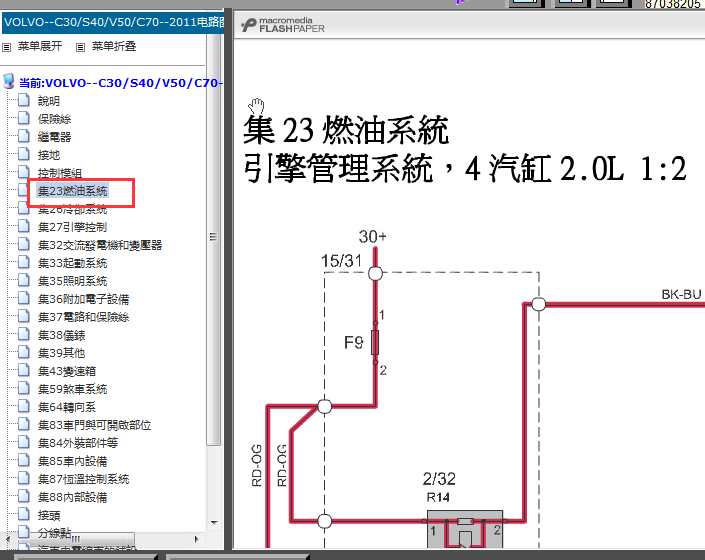The height and width of the screenshot is (560, 705).
Task: Click the page icon beside 集43變速箱
Action: point(24,369)
